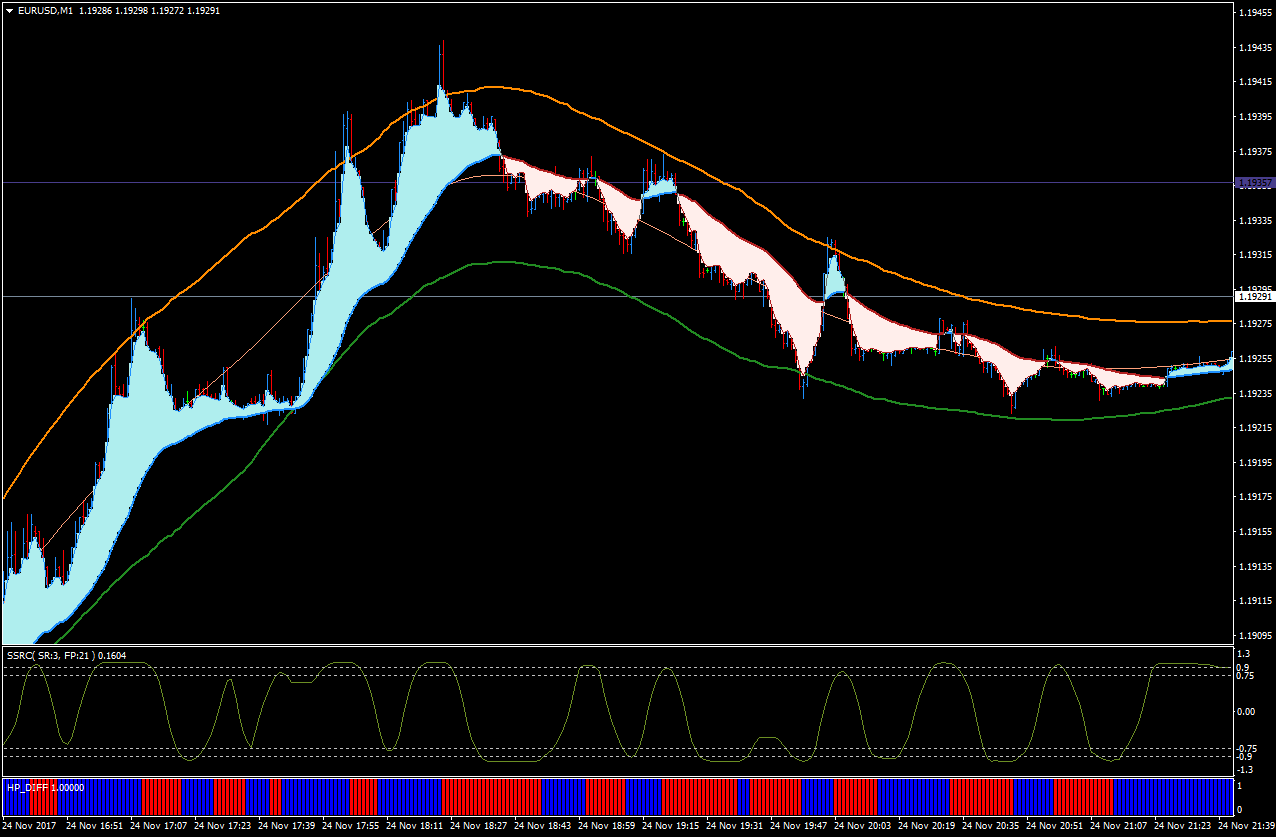Click the 24 Nov 20:03 time label
The image size is (1276, 837).
pyautogui.click(x=862, y=827)
